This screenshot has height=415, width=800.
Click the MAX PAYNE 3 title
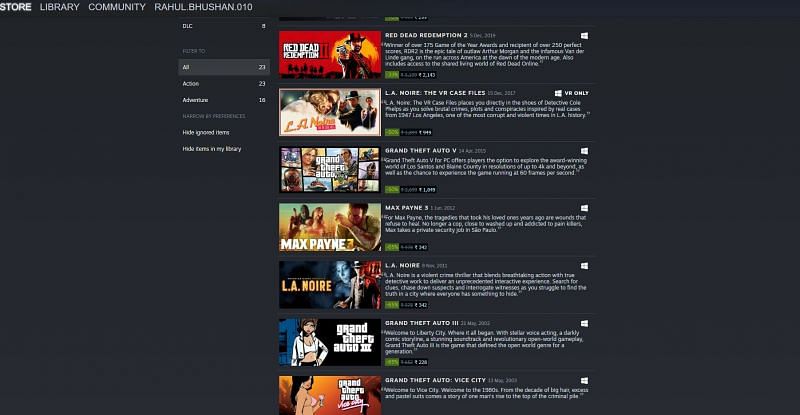point(407,208)
